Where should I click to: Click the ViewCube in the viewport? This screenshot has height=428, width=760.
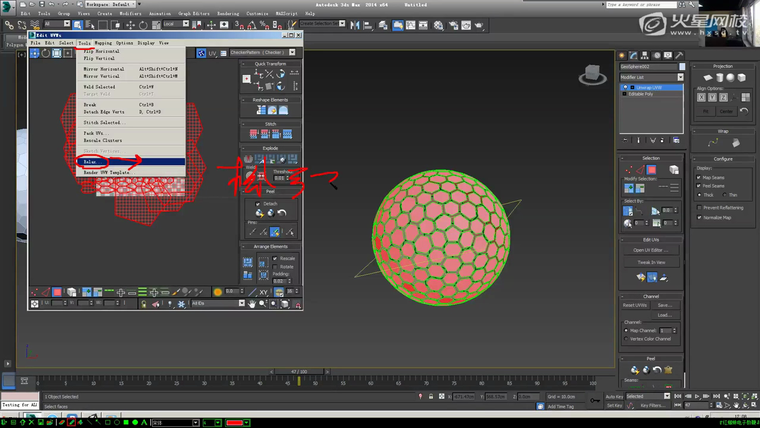593,73
